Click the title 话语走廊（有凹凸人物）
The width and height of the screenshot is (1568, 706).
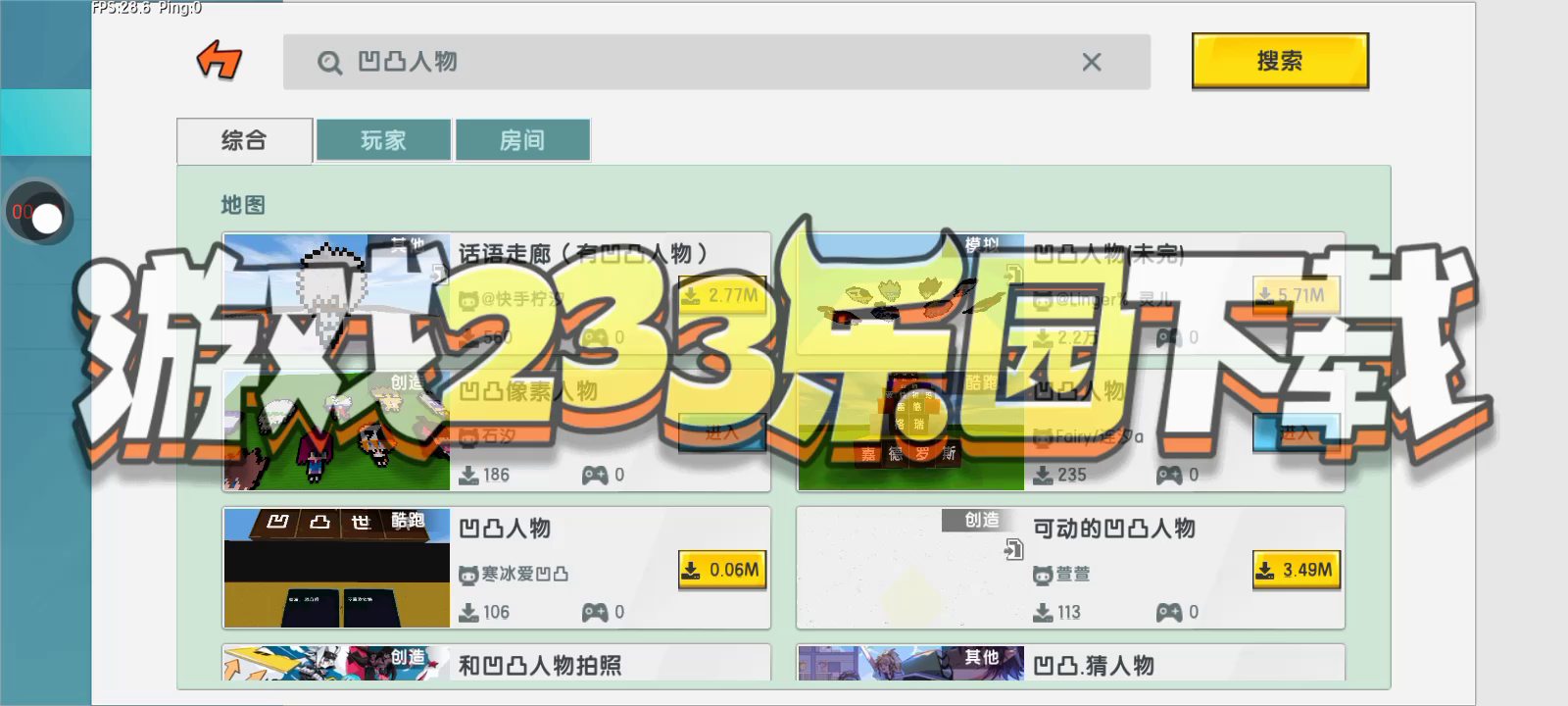tap(584, 254)
